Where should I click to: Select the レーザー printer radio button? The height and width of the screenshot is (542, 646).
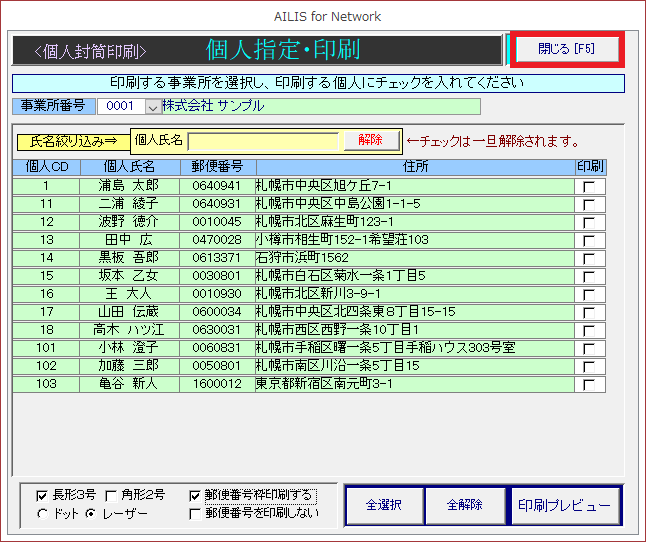pos(91,514)
